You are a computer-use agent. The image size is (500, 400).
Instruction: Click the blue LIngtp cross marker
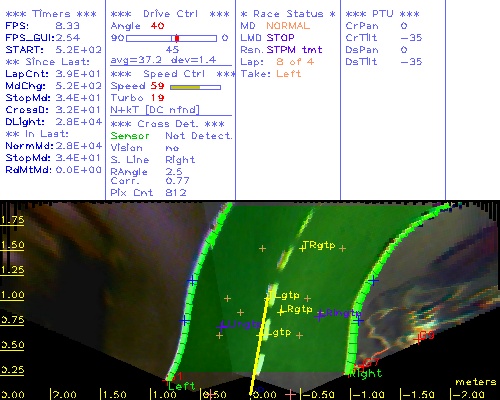click(x=221, y=326)
